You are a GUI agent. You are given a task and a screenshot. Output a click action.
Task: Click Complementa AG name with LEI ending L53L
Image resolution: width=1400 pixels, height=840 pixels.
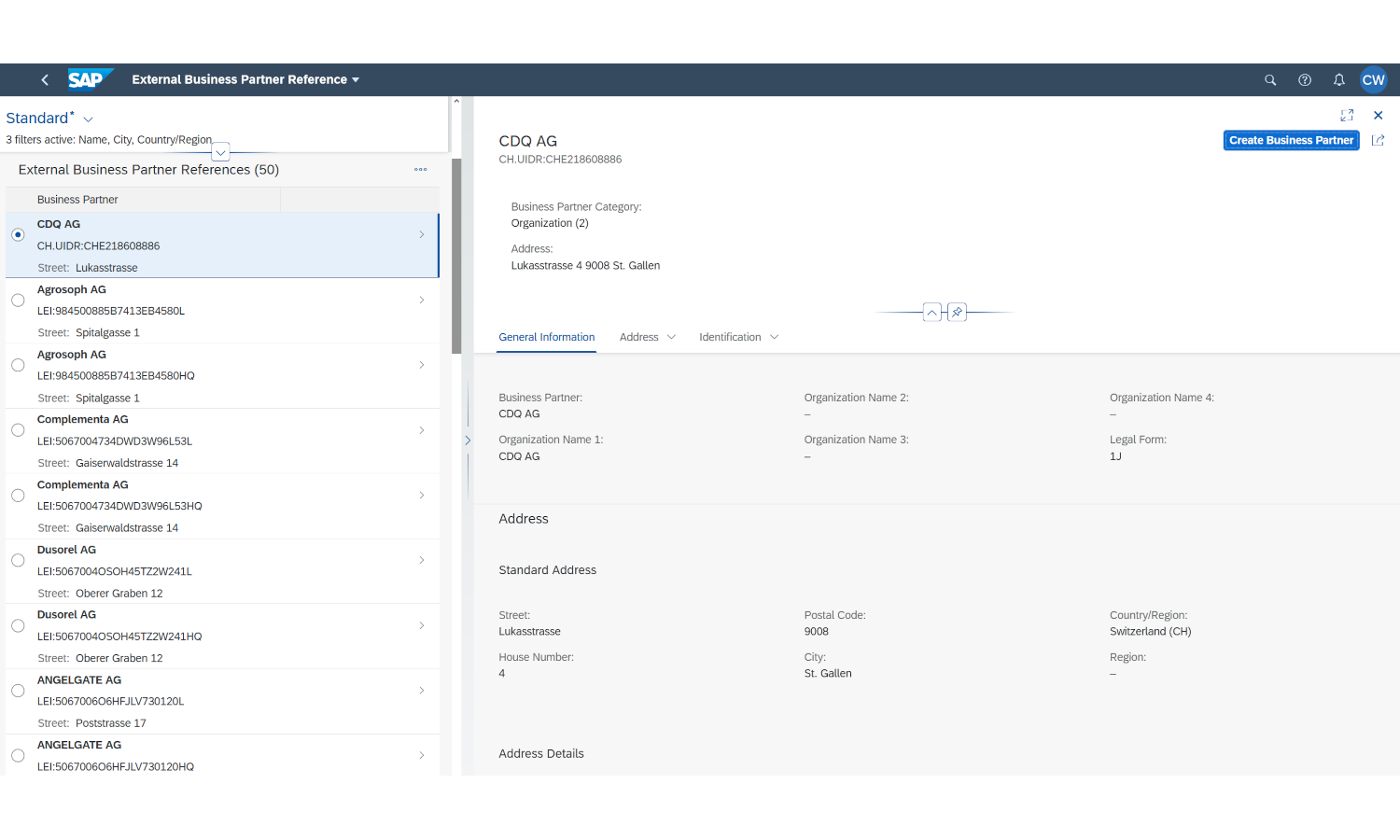click(x=83, y=419)
